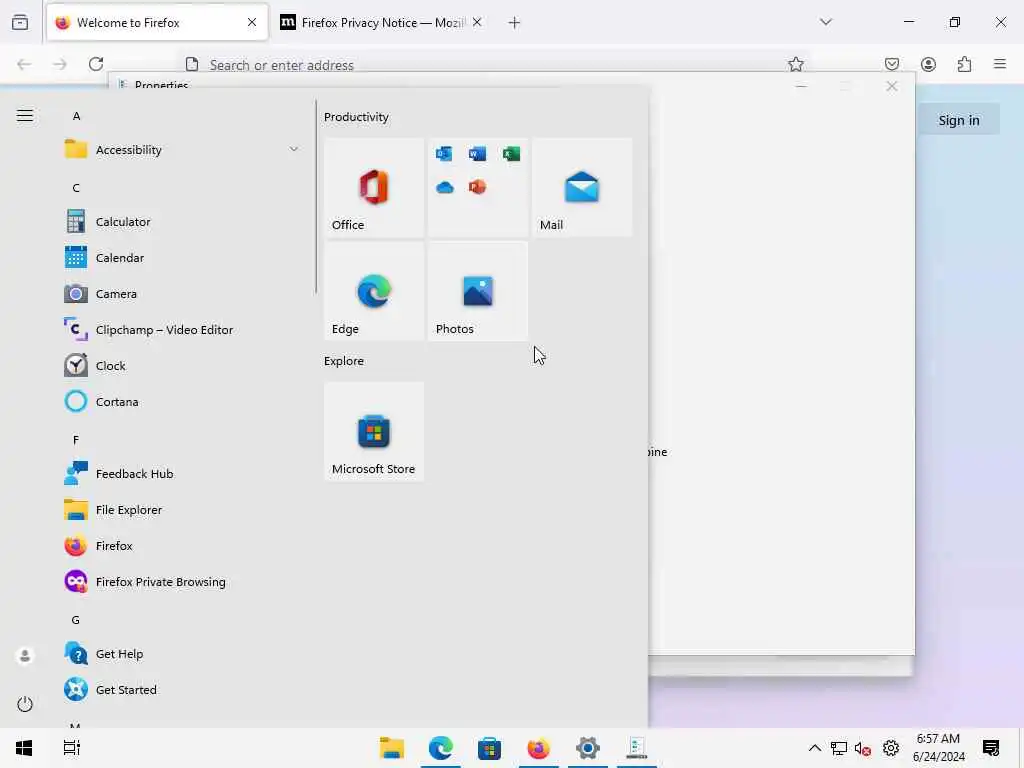This screenshot has width=1024, height=768.
Task: Select the Explore group heading
Action: click(x=344, y=360)
